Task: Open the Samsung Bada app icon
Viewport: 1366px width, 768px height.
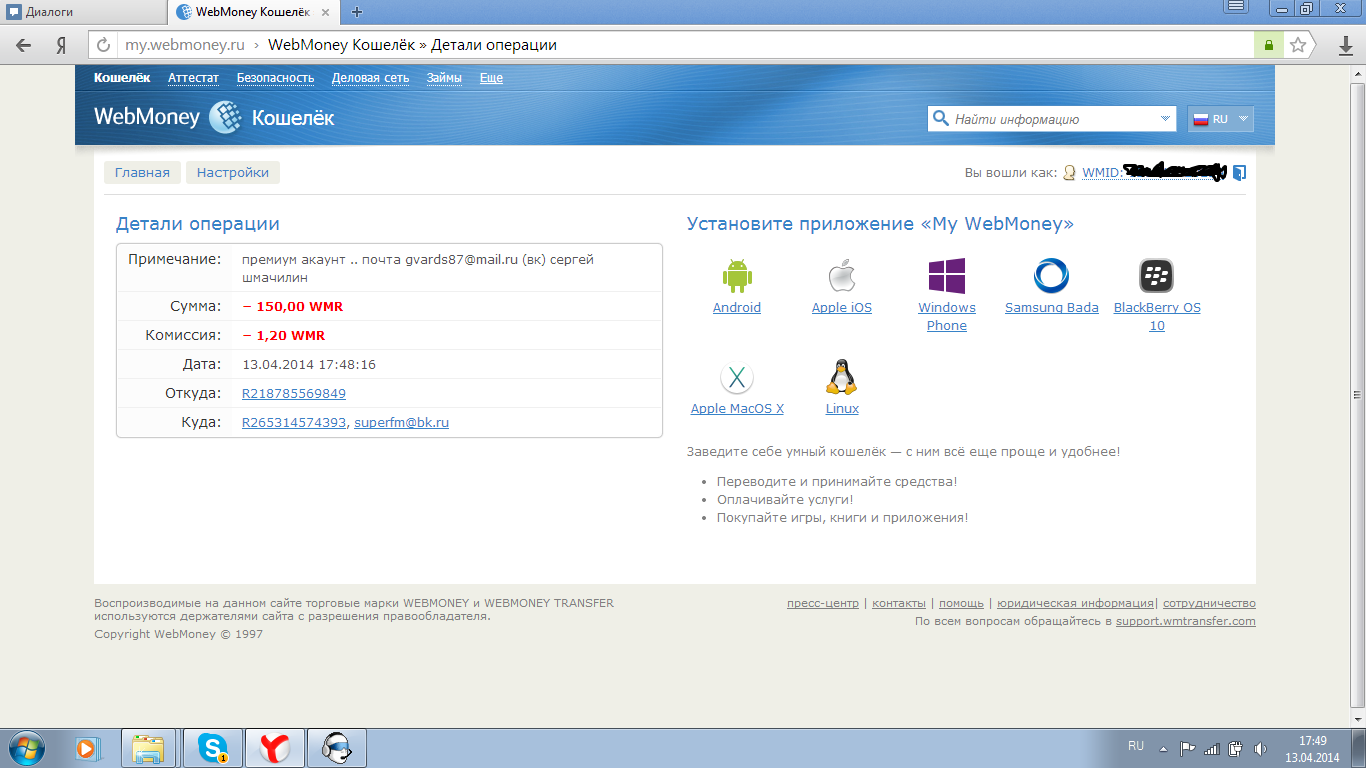Action: (x=1052, y=276)
